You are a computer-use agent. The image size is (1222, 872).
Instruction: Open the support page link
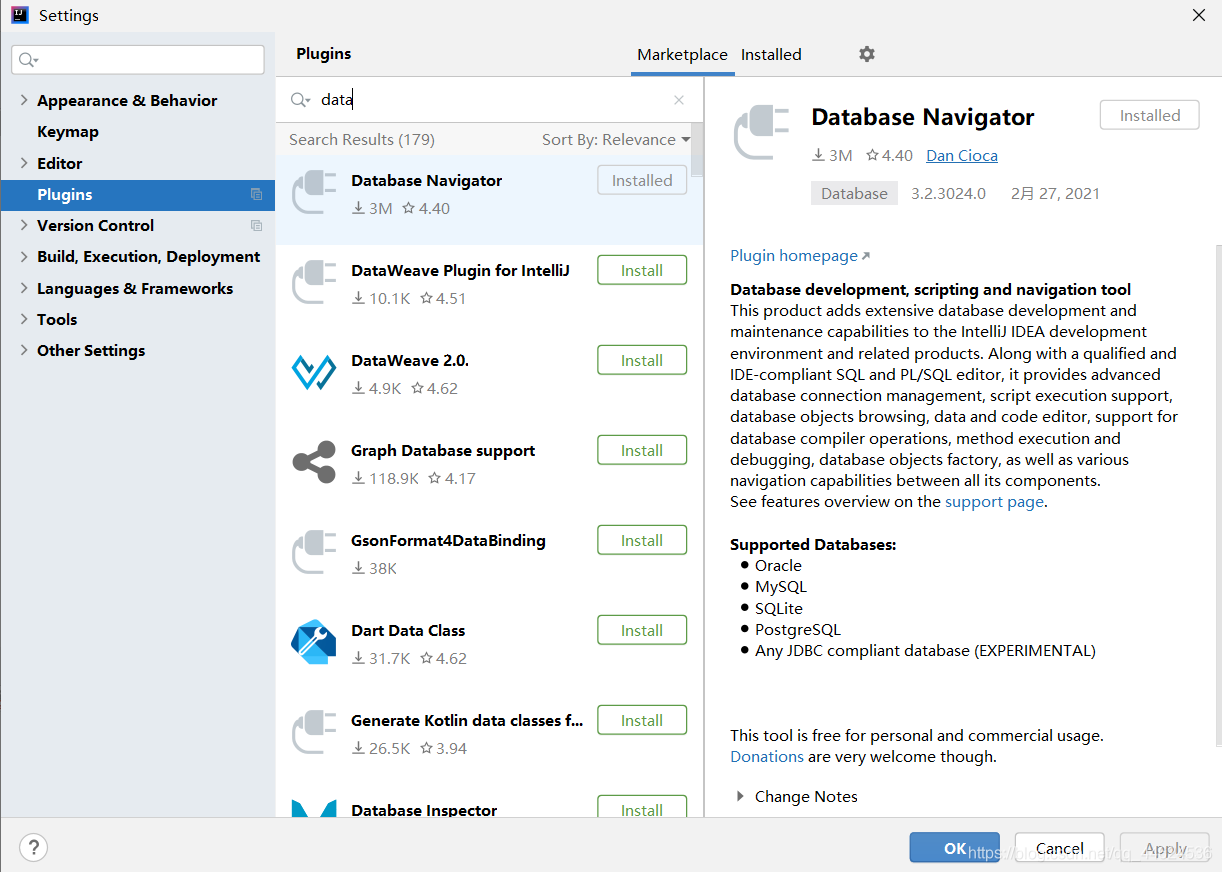[x=994, y=502]
